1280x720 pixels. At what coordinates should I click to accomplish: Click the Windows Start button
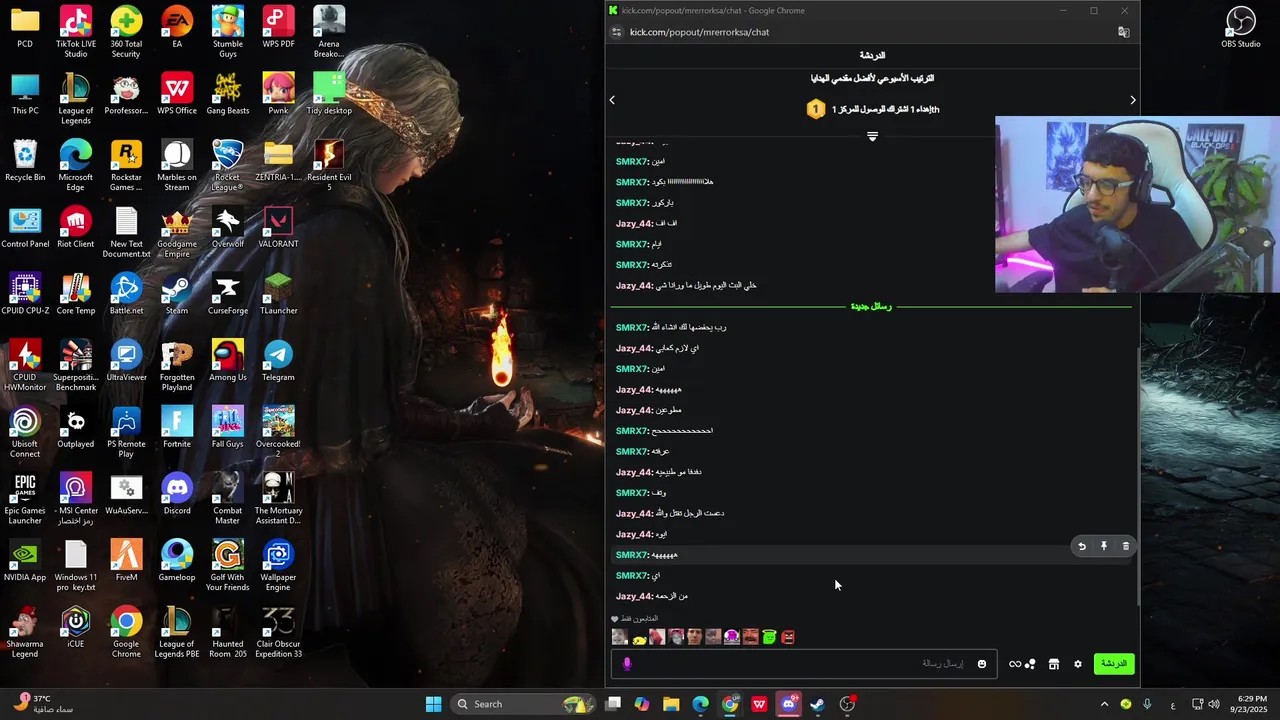click(433, 704)
